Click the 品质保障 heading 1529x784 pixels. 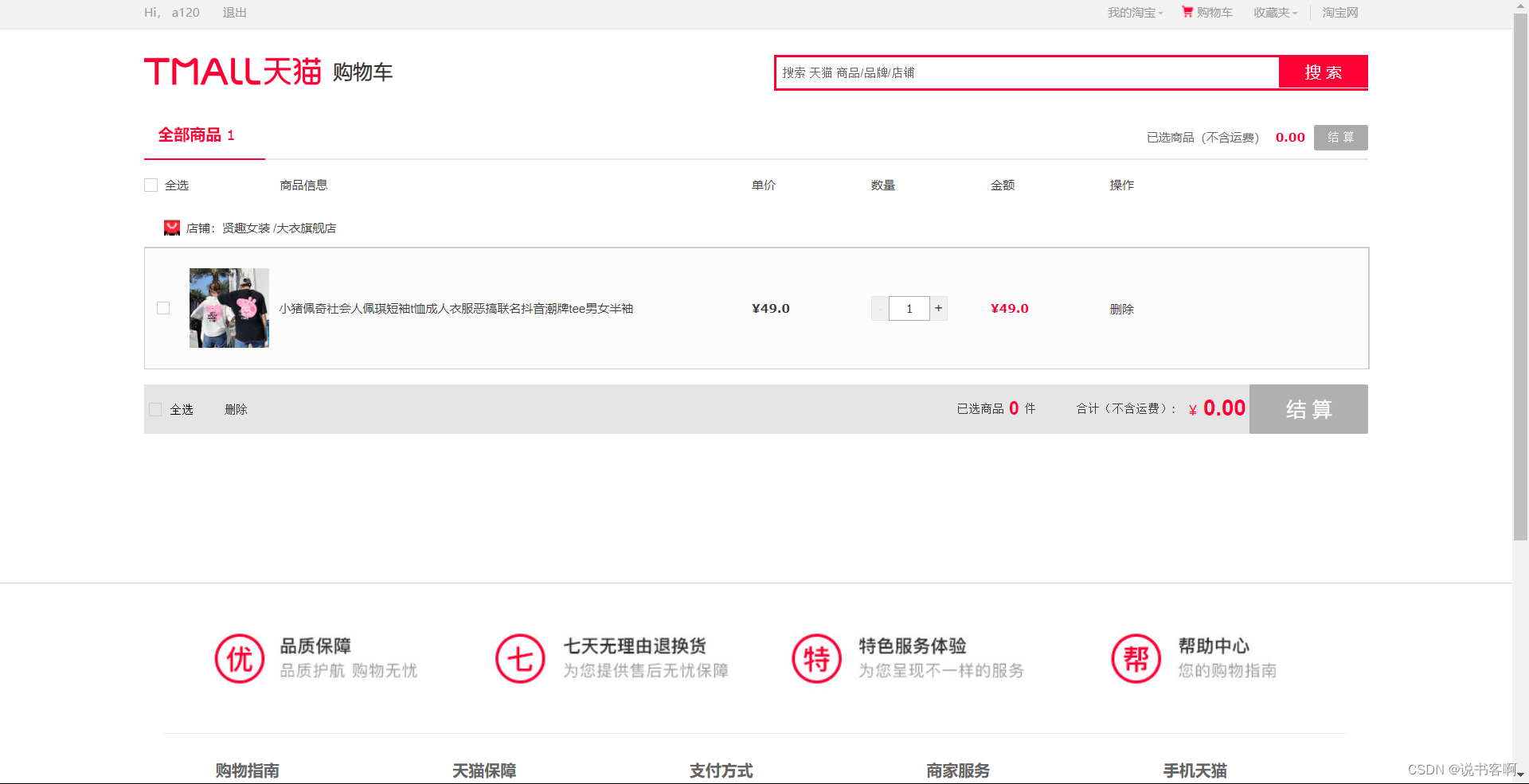[315, 646]
